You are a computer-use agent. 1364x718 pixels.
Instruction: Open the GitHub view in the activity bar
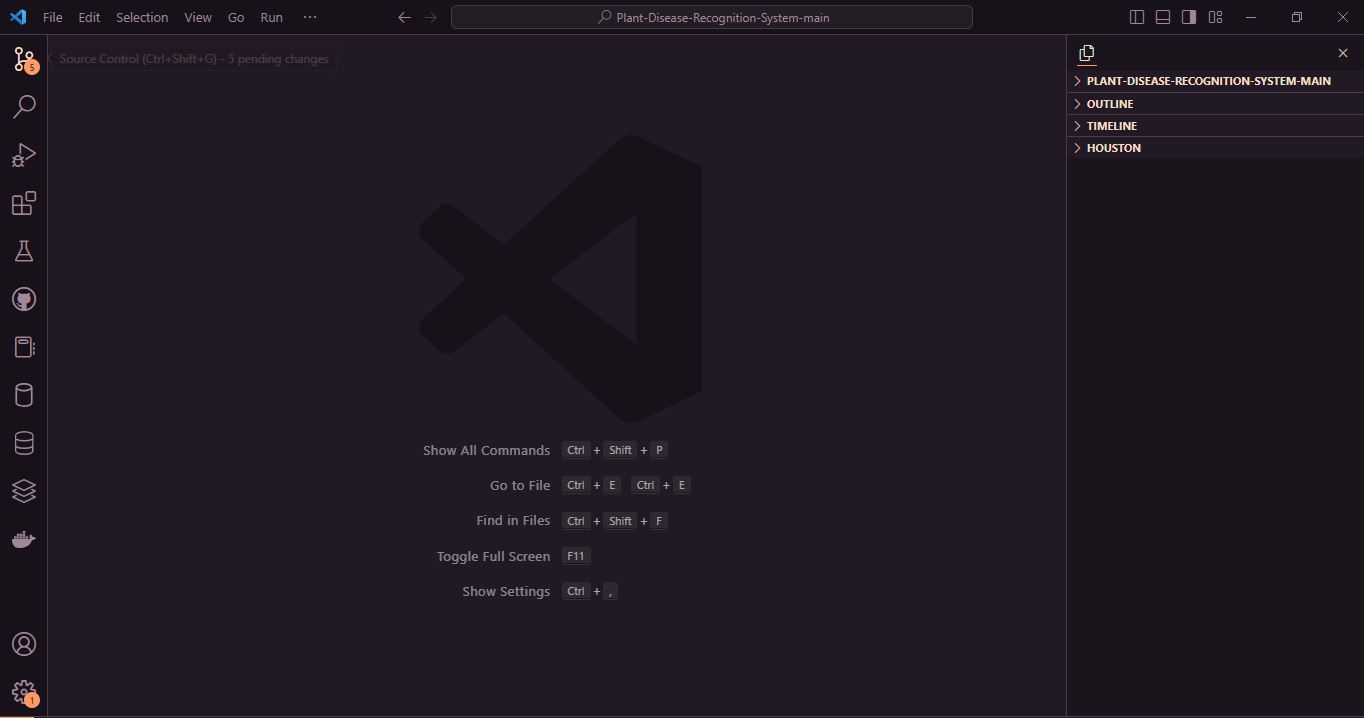24,299
